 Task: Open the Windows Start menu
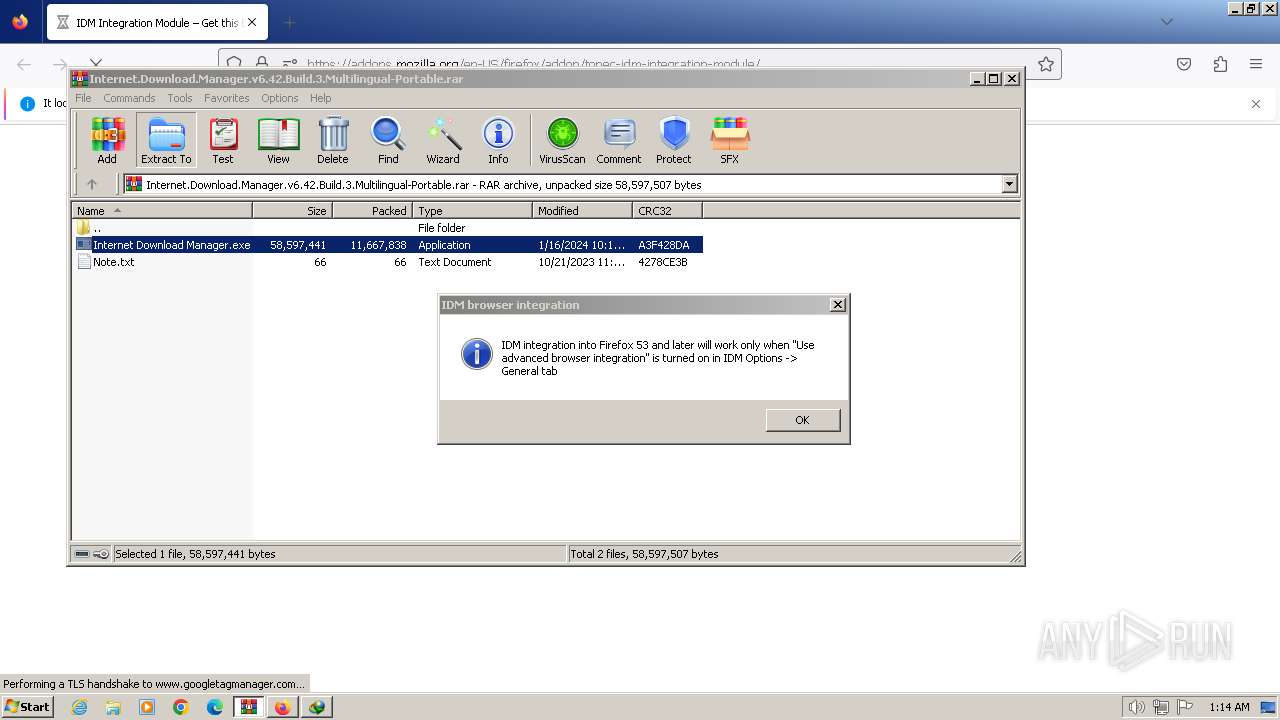point(28,706)
